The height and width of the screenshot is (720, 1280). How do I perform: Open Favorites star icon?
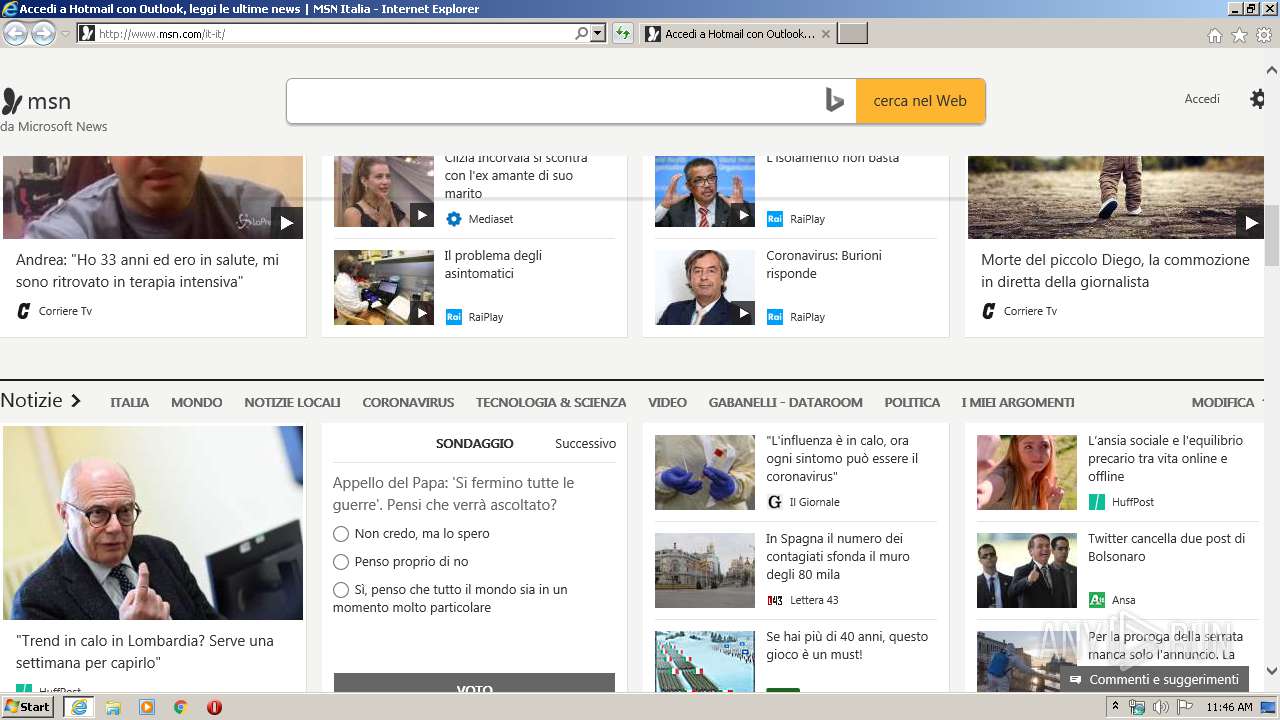click(x=1239, y=35)
